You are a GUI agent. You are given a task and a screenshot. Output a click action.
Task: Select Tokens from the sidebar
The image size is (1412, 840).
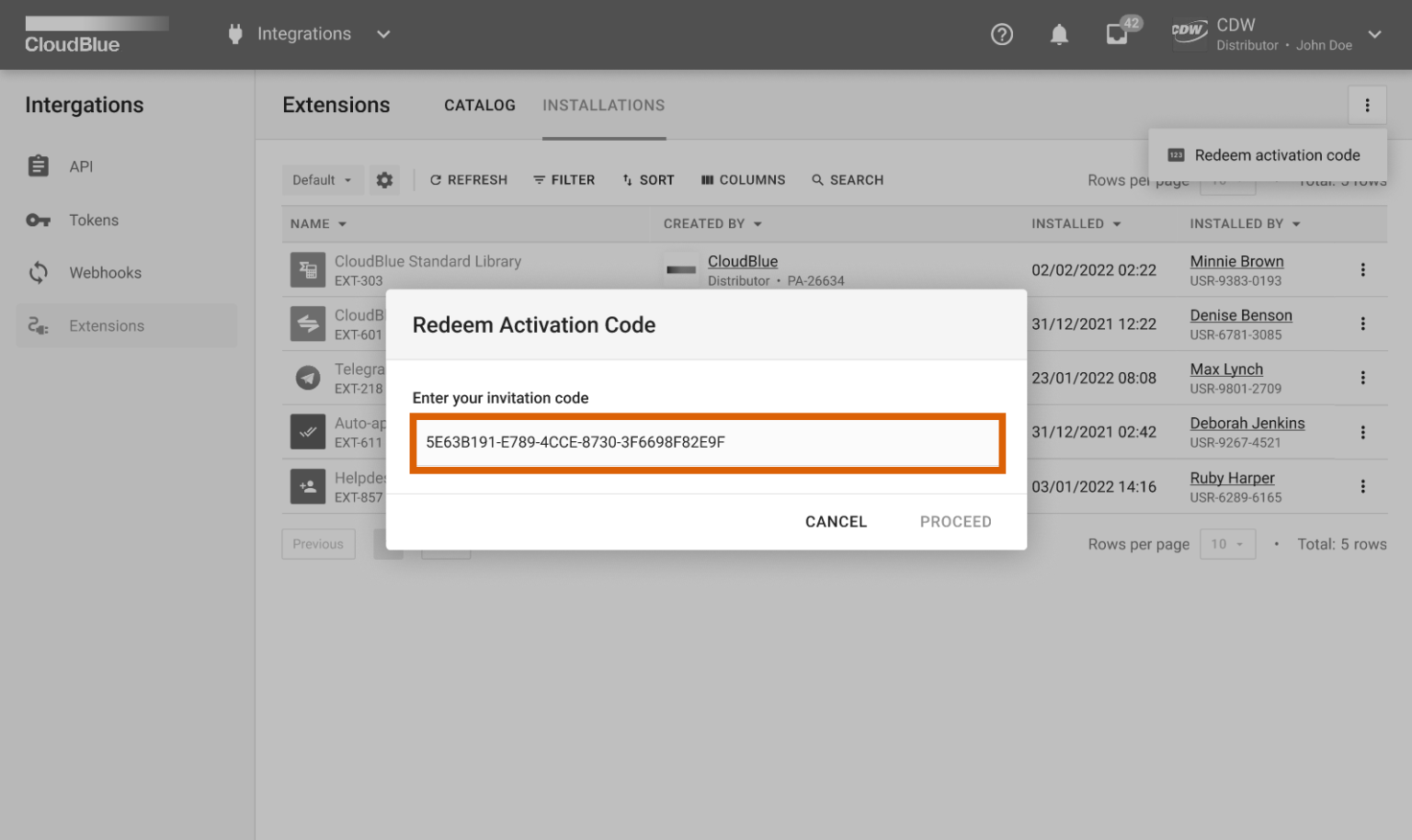[93, 220]
